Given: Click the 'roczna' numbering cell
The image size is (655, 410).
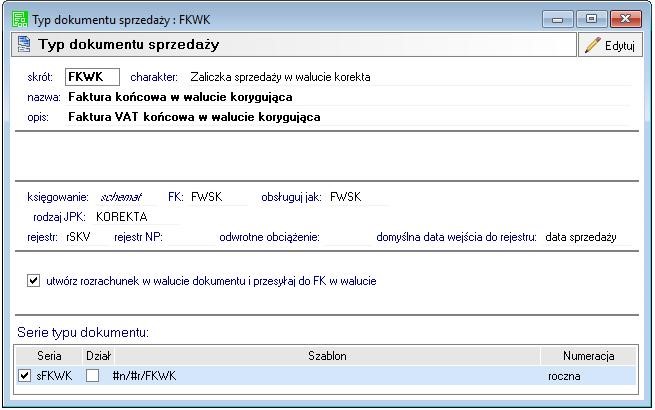Looking at the screenshot, I should [x=565, y=375].
